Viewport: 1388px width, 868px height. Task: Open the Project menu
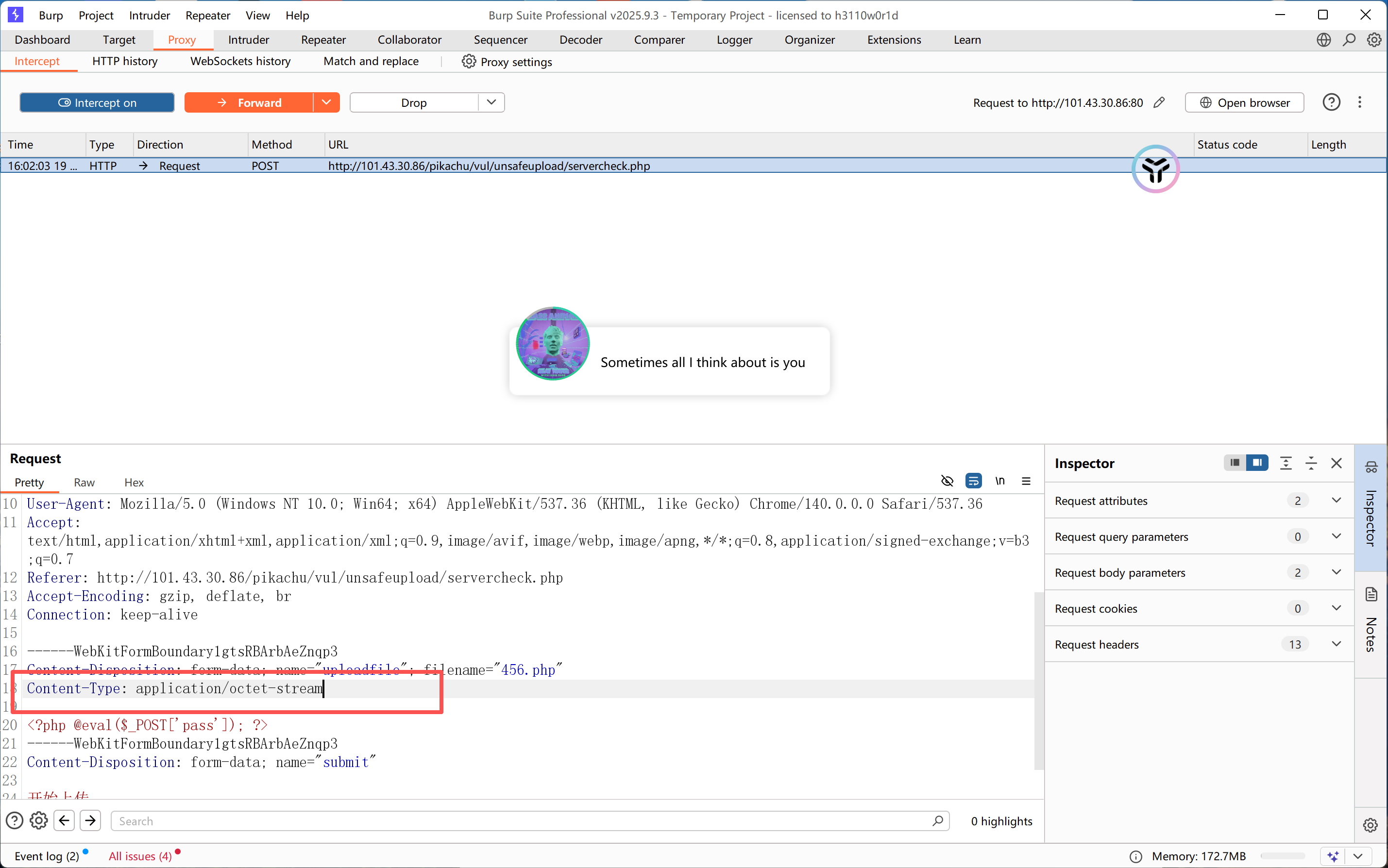96,16
